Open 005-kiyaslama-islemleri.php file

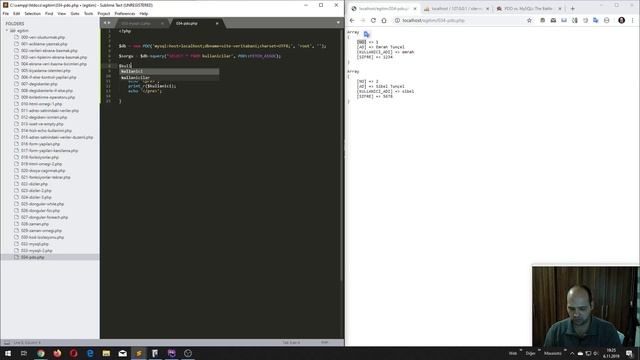pos(46,71)
